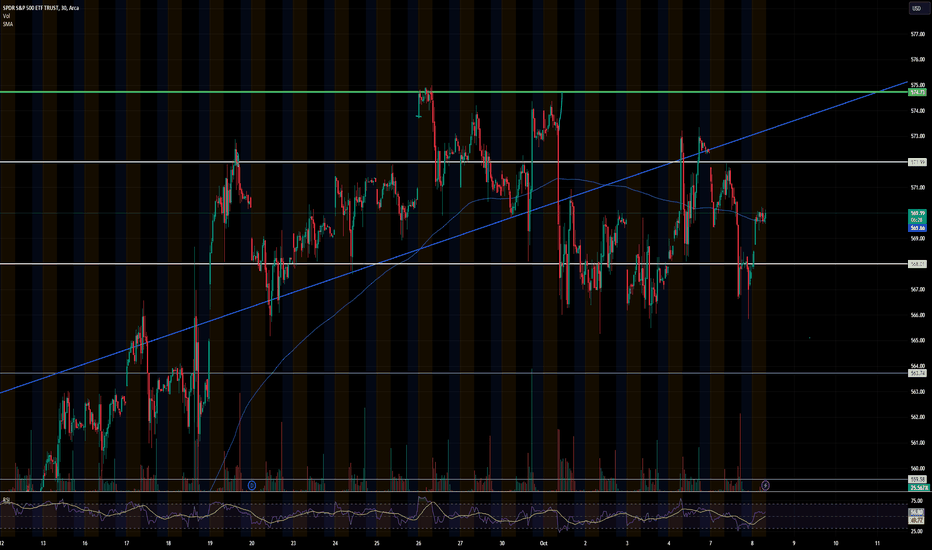Click the '11' date label on time axis
This screenshot has height=550, width=932.
[x=877, y=543]
